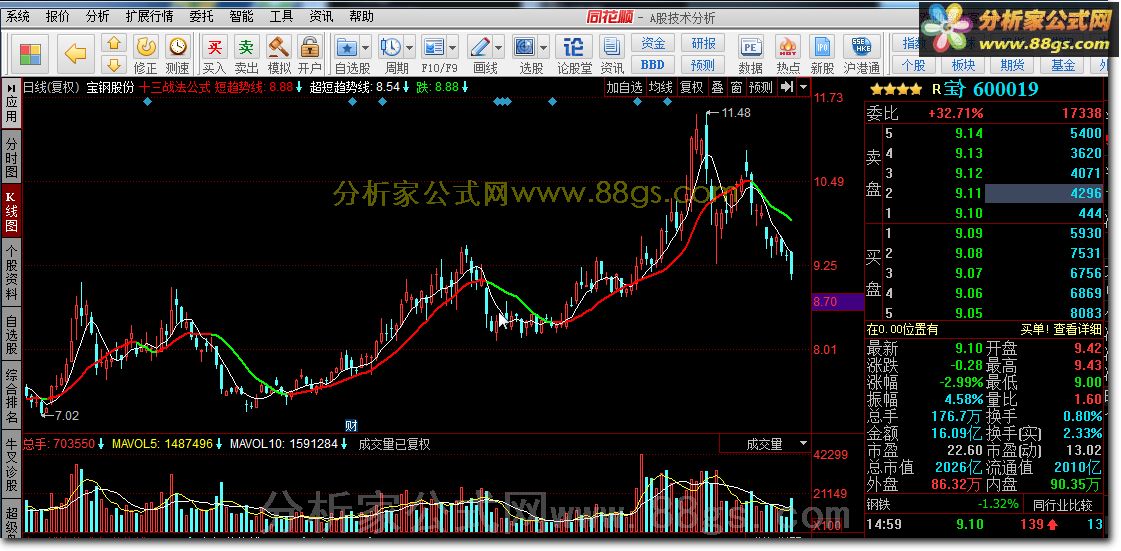Open 模拟 simulated trading gavel icon
1121x551 pixels.
[278, 54]
